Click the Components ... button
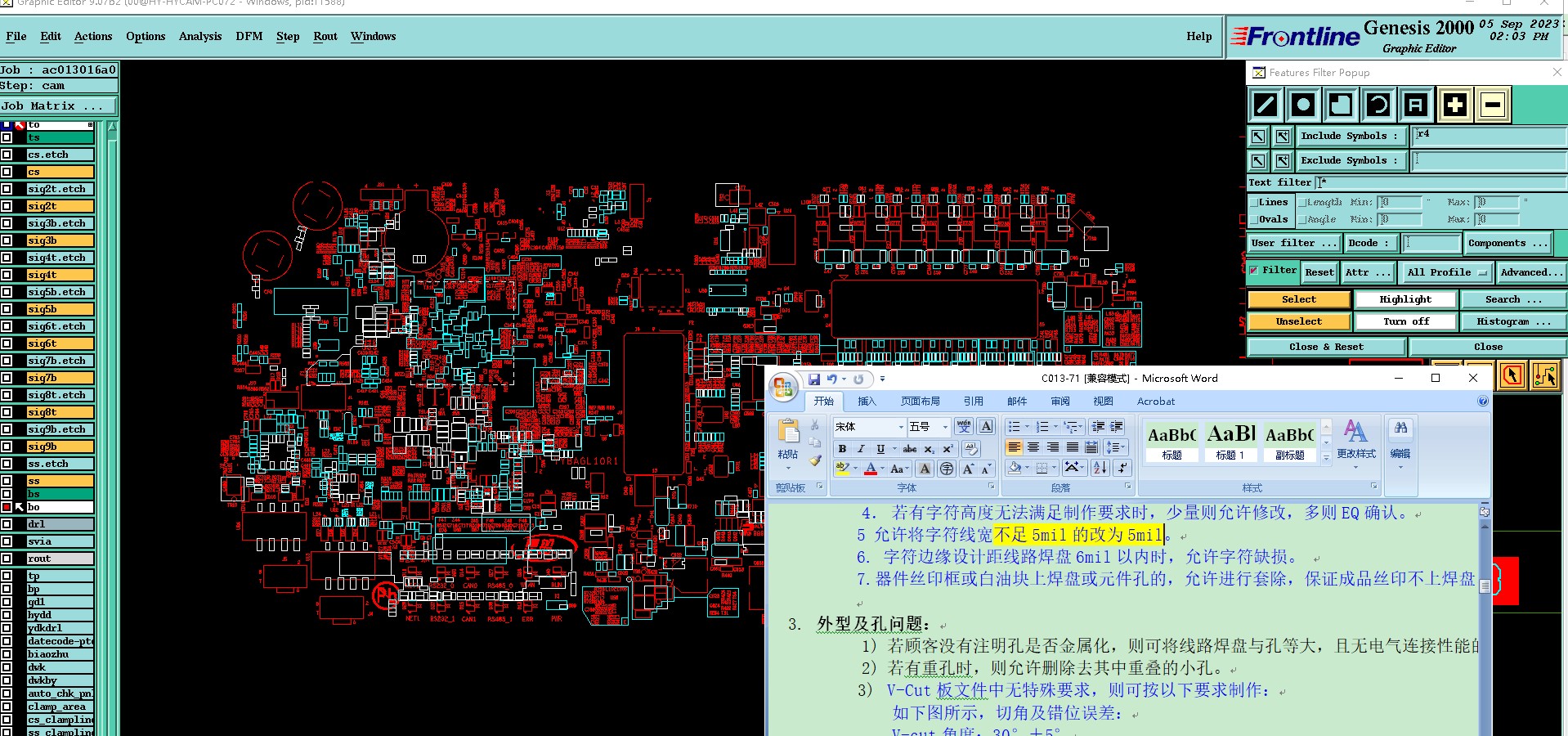 click(x=1508, y=243)
